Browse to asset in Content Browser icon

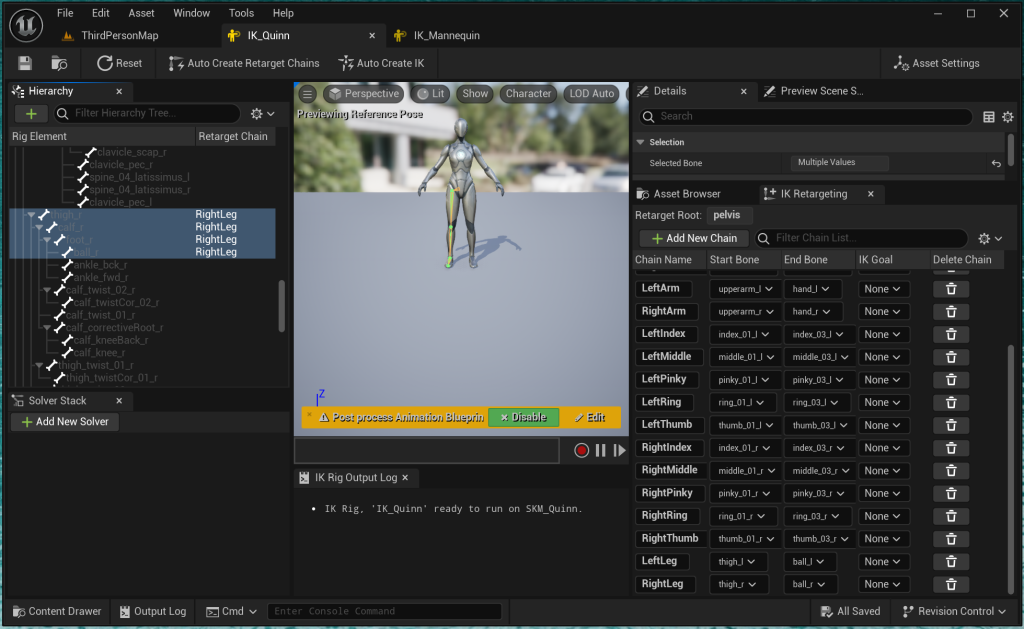(59, 63)
